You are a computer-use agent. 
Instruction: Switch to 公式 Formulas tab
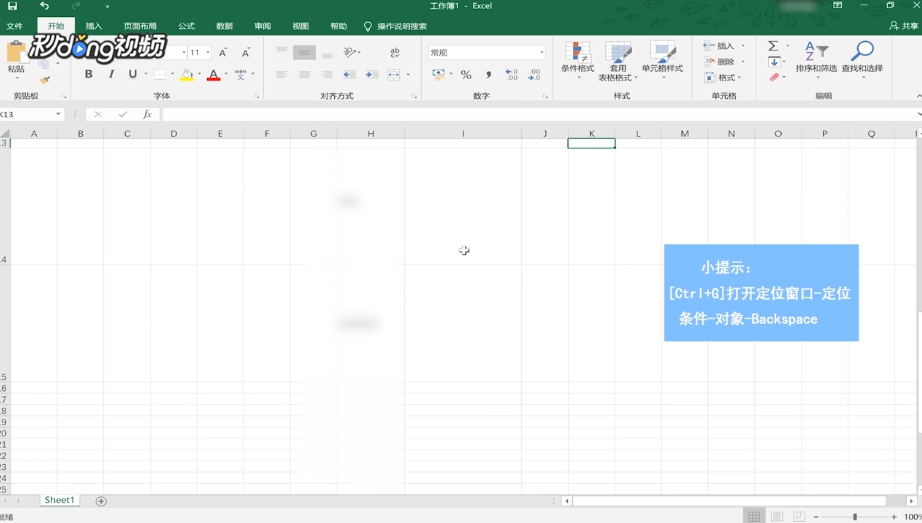point(186,26)
